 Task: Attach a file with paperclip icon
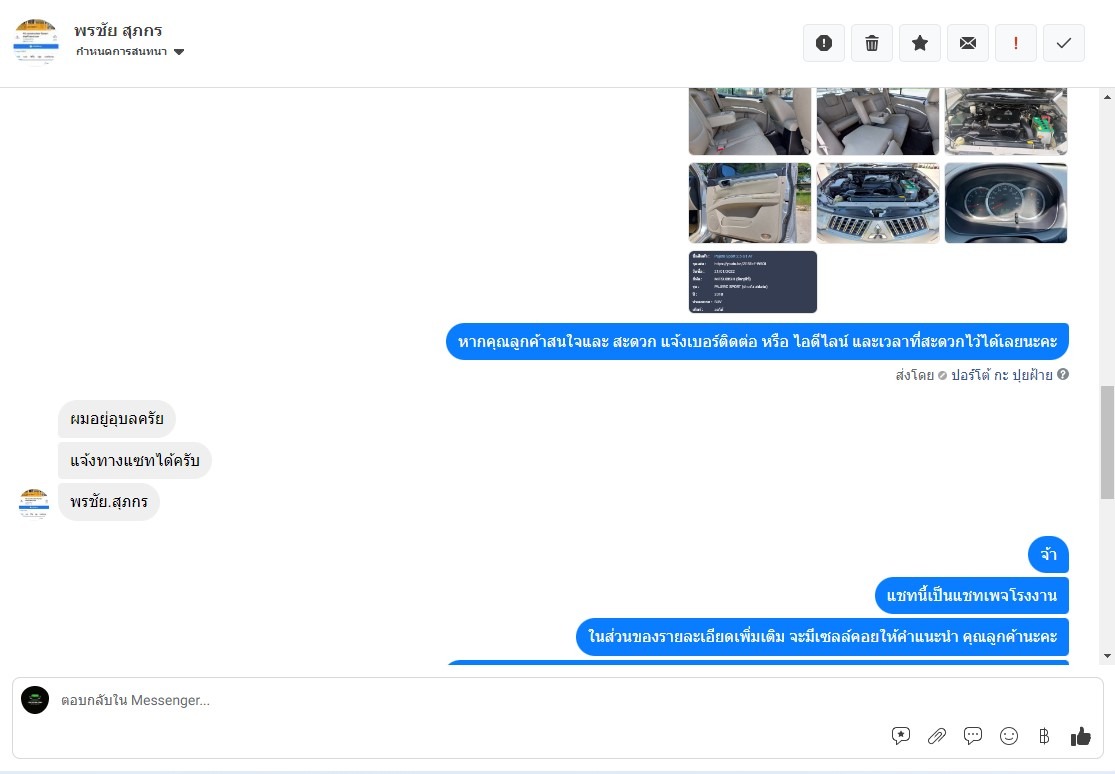point(937,736)
